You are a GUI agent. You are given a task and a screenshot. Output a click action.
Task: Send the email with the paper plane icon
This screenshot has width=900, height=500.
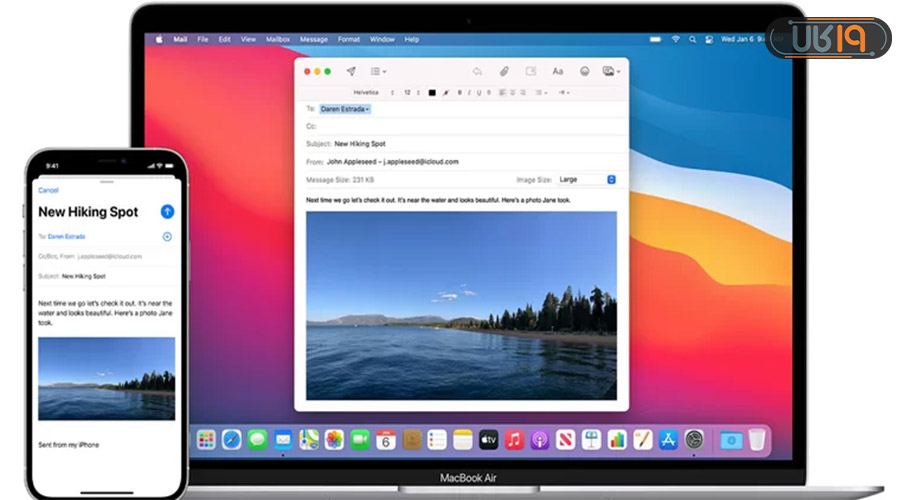click(x=351, y=72)
